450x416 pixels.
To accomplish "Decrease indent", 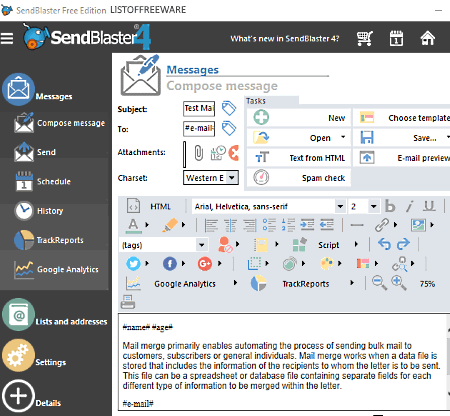I will pyautogui.click(x=327, y=225).
